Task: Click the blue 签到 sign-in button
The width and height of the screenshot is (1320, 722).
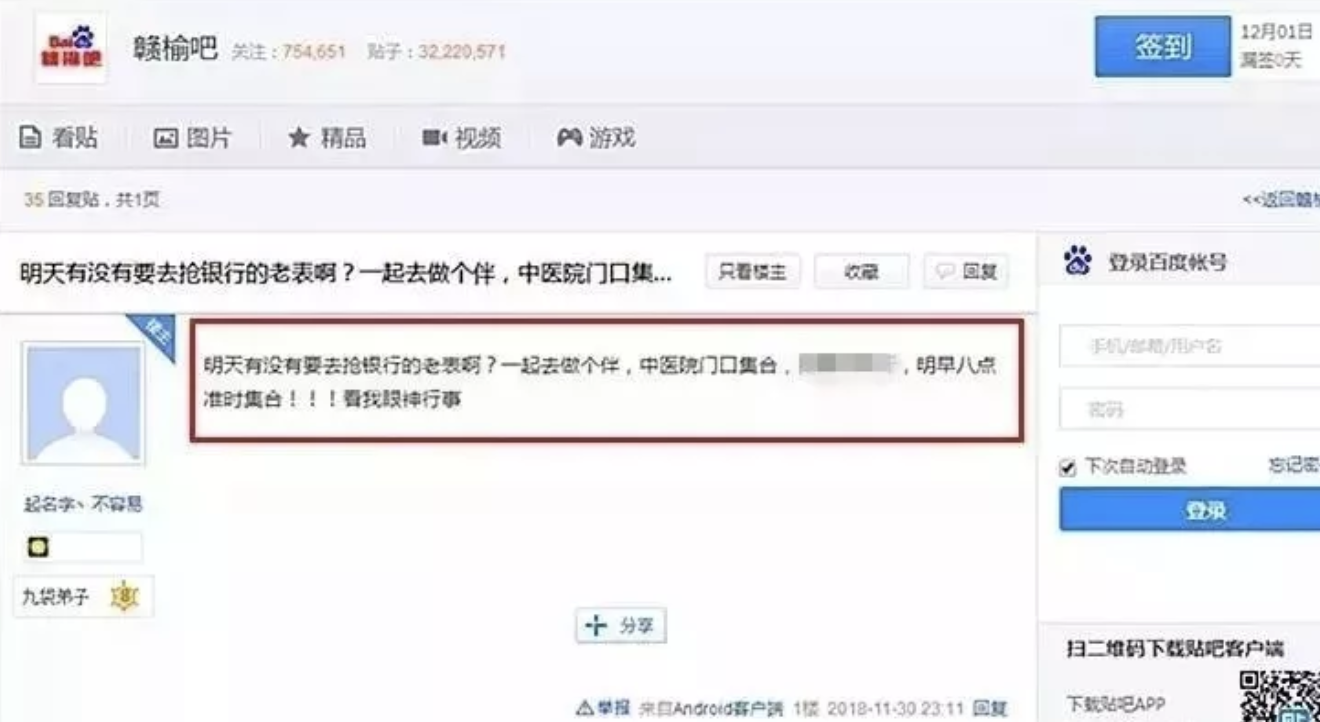Action: click(x=1162, y=46)
